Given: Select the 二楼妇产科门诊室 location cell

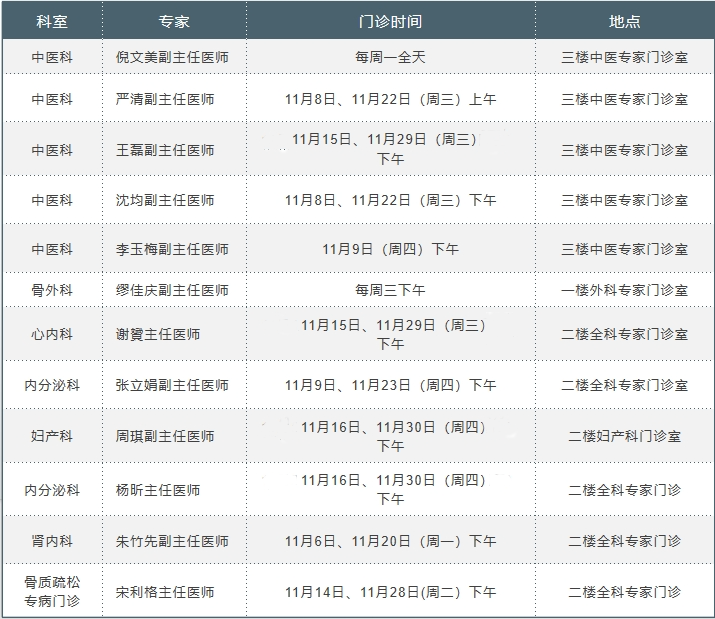Looking at the screenshot, I should 624,436.
